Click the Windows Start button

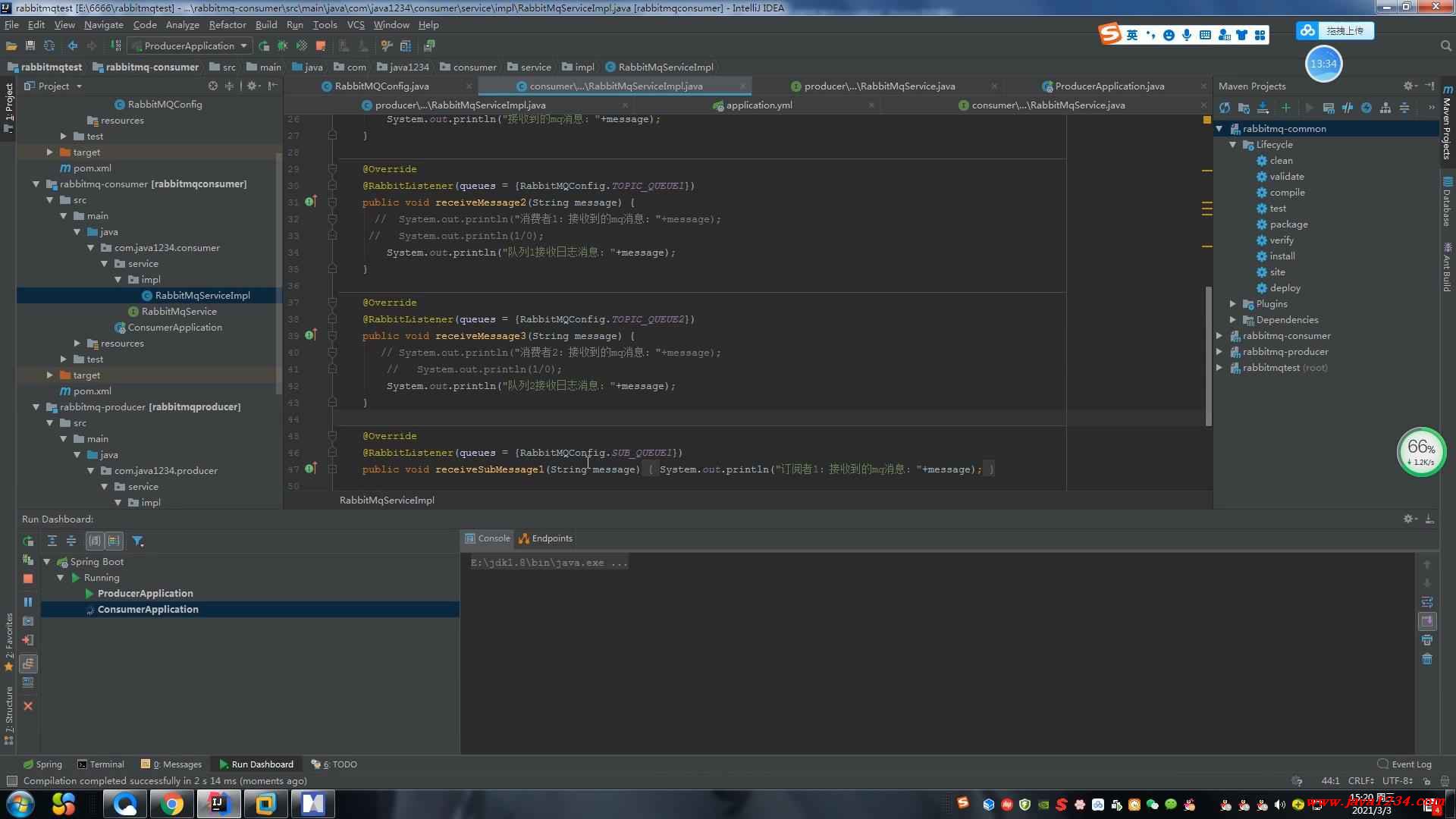click(19, 804)
